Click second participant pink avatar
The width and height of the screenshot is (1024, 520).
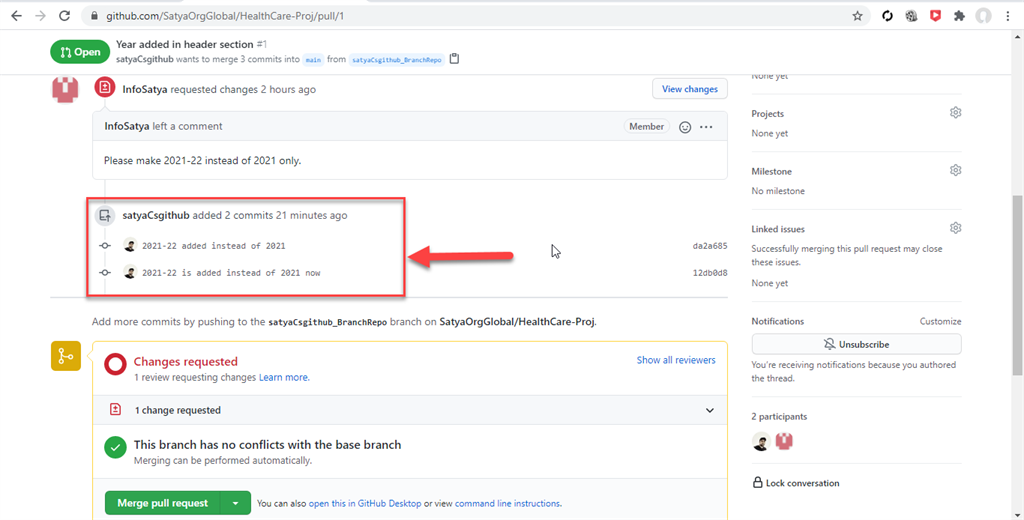[784, 442]
